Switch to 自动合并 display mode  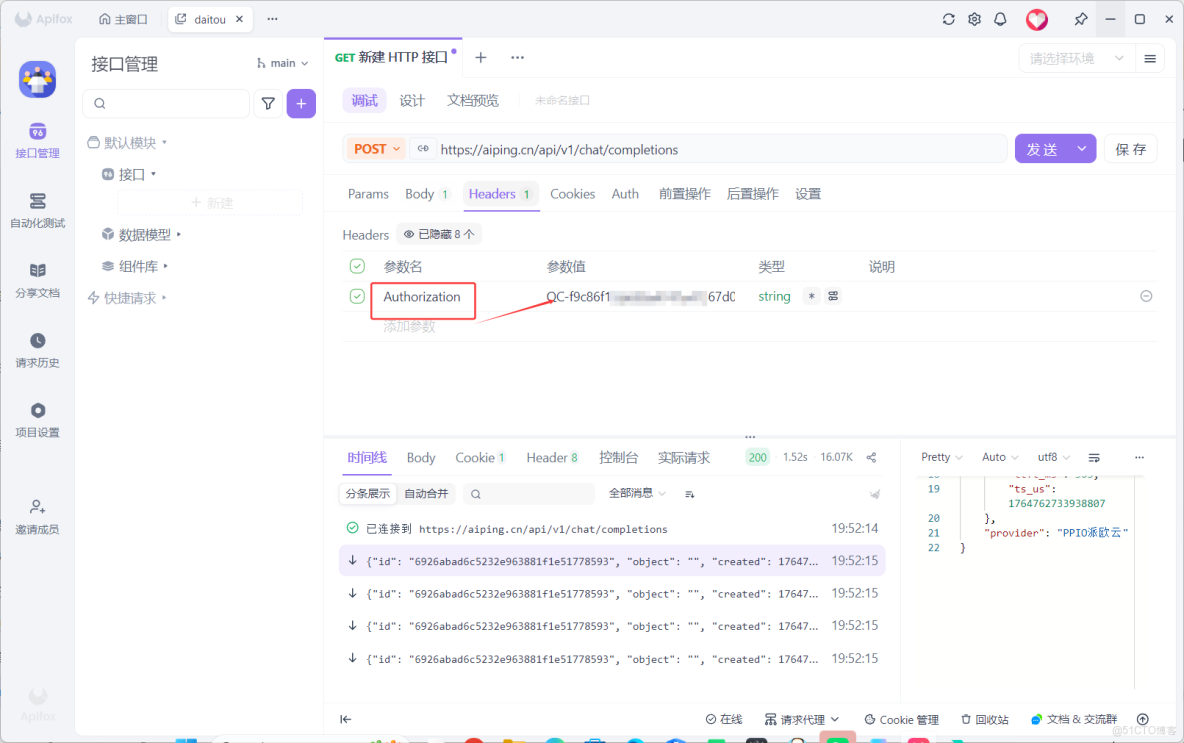click(x=428, y=493)
